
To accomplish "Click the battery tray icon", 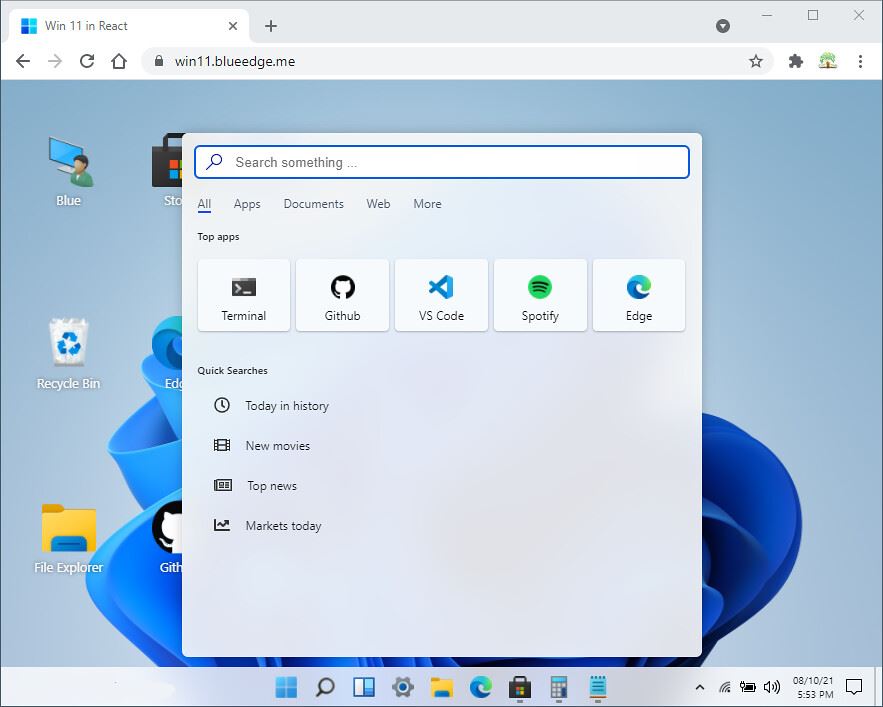I will click(x=748, y=686).
